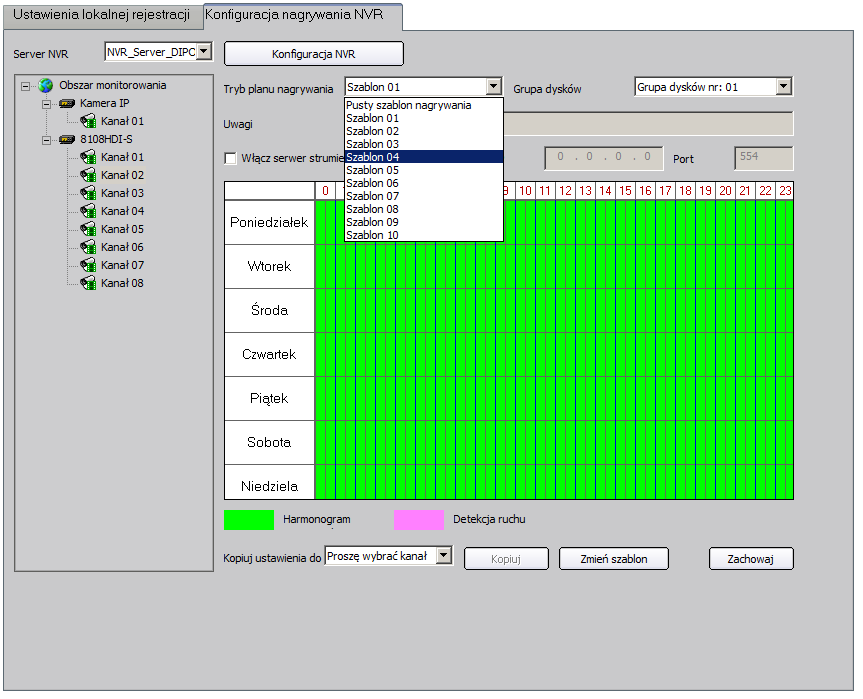The width and height of the screenshot is (863, 699).
Task: Click the Poniedziałek row header
Action: click(x=269, y=222)
